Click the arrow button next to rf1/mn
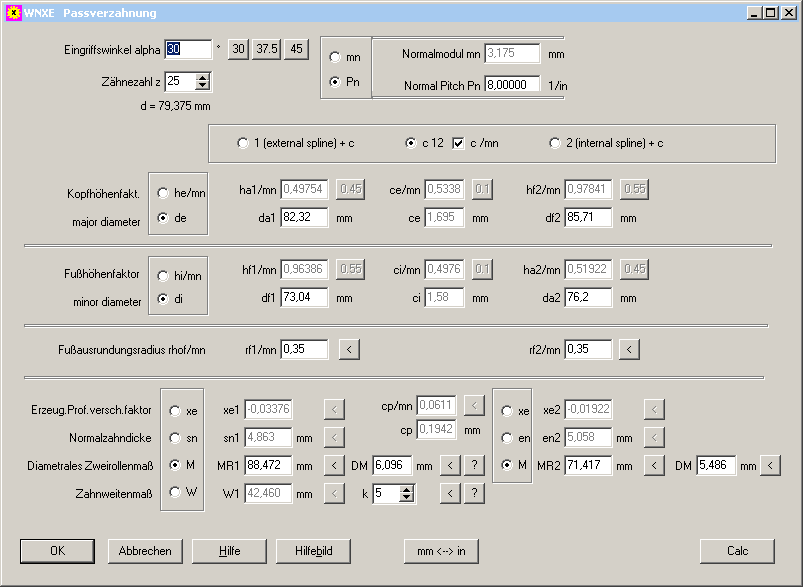Viewport: 803px width, 587px height. click(x=348, y=349)
